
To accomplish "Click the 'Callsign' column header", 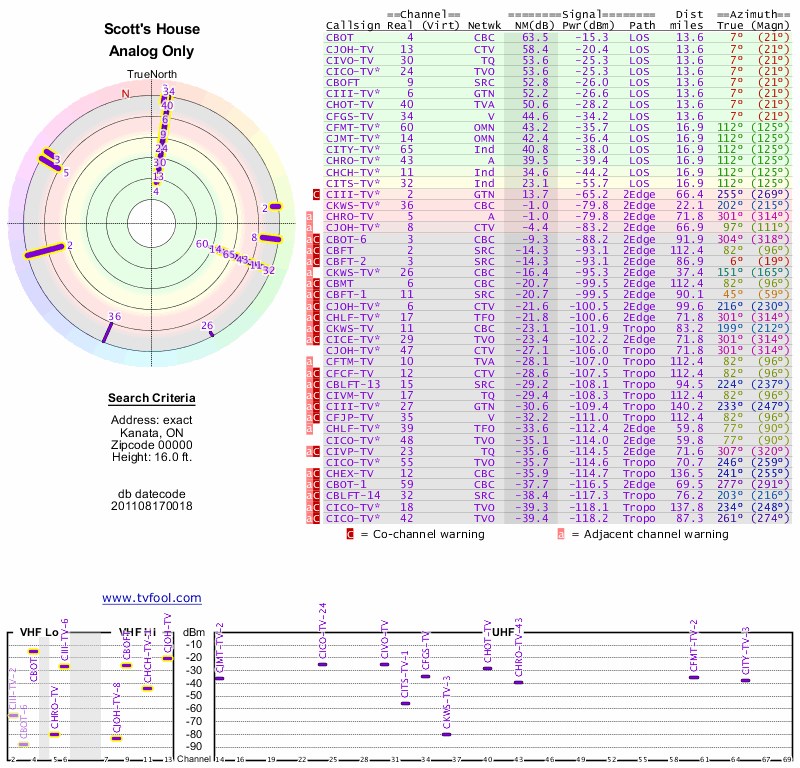I will click(x=353, y=26).
